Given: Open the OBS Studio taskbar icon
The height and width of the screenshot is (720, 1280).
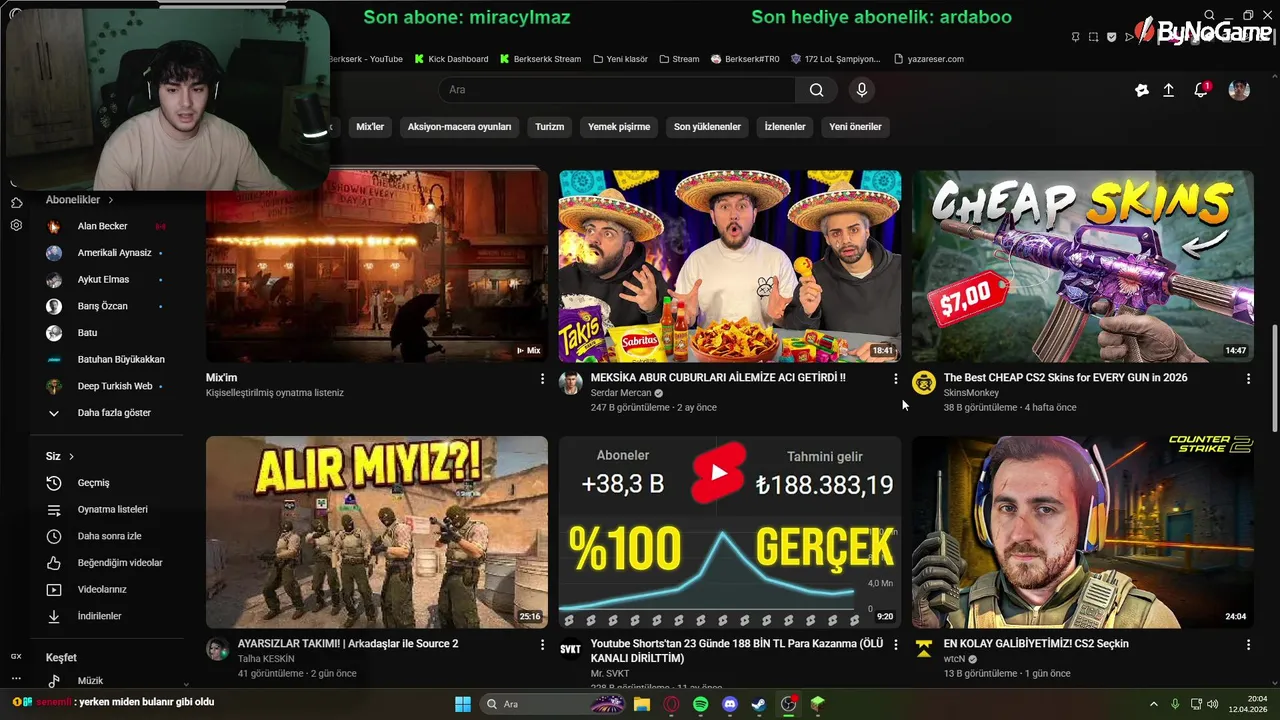Looking at the screenshot, I should (788, 704).
